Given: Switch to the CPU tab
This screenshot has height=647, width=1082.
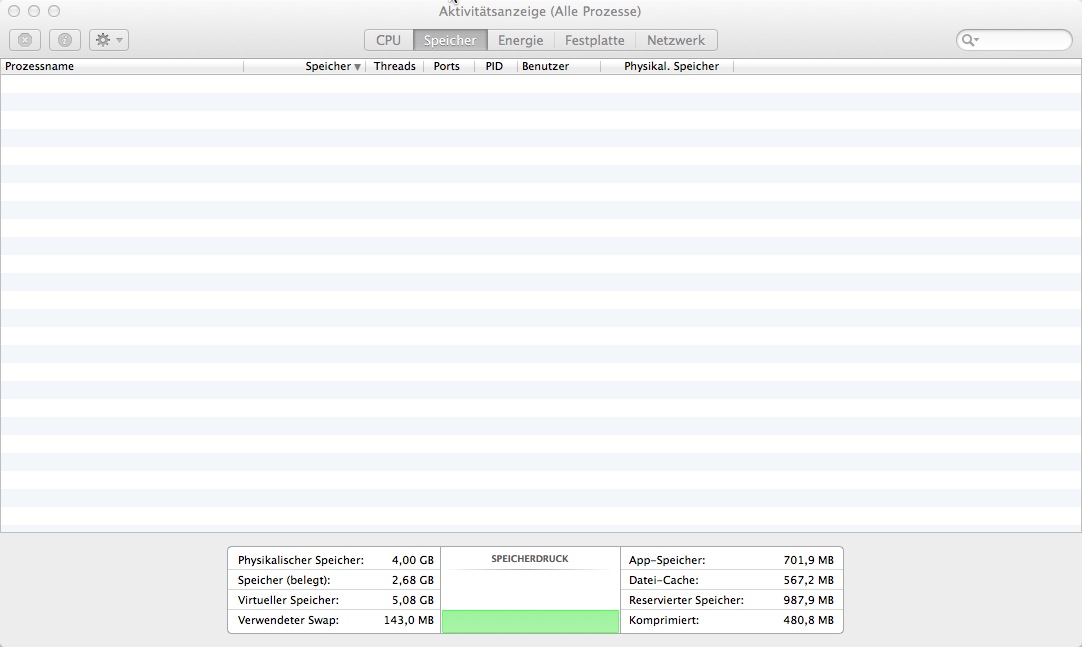Looking at the screenshot, I should pyautogui.click(x=388, y=40).
